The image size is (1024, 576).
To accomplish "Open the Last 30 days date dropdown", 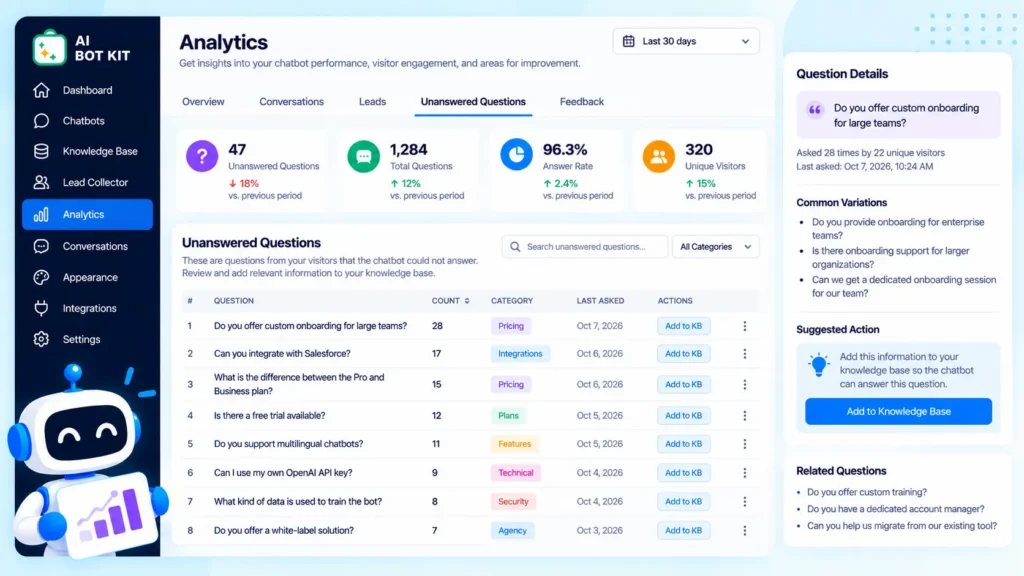I will (x=686, y=41).
